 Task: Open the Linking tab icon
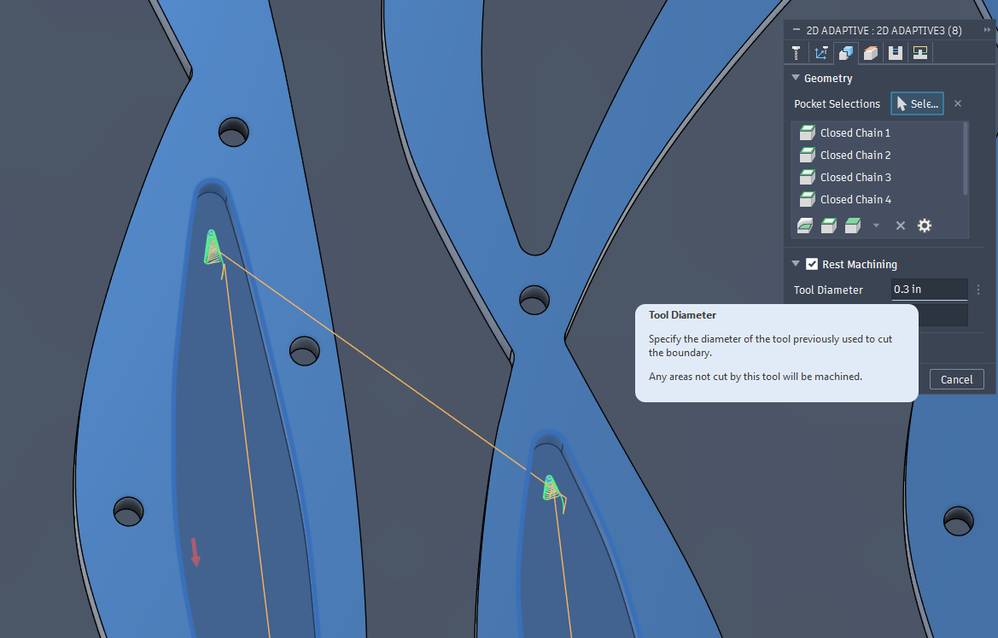[920, 53]
